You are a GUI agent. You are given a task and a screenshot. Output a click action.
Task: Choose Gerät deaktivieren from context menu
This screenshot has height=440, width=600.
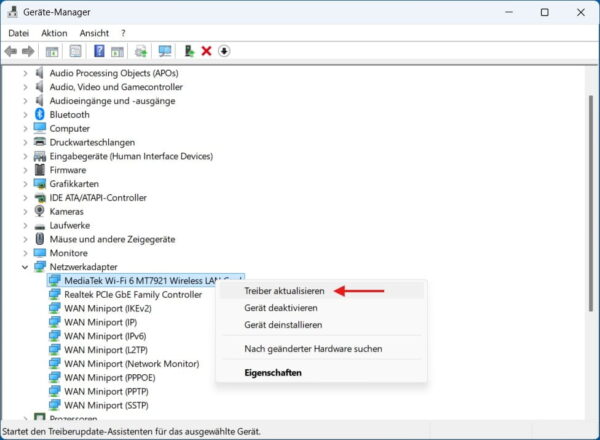321,308
